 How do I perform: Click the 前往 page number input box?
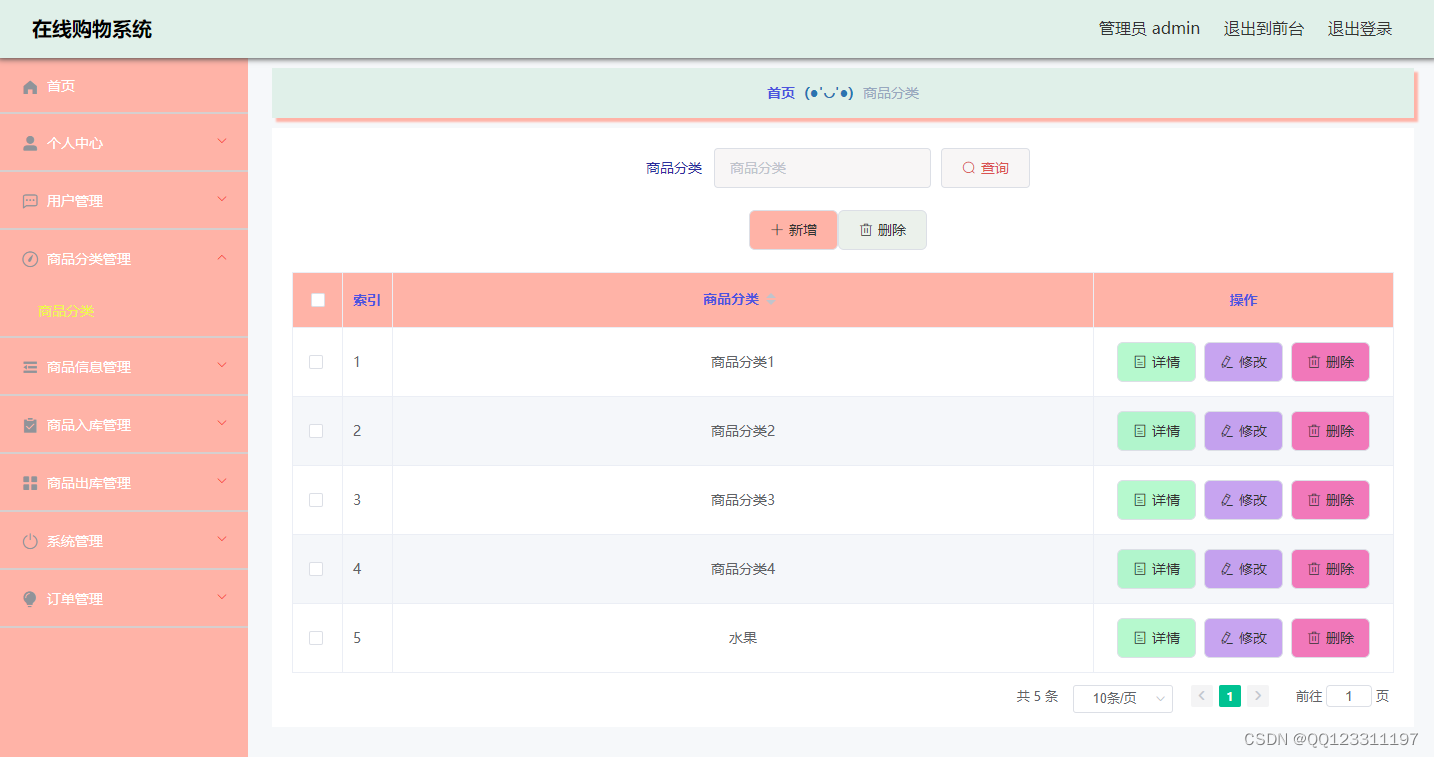[x=1349, y=696]
